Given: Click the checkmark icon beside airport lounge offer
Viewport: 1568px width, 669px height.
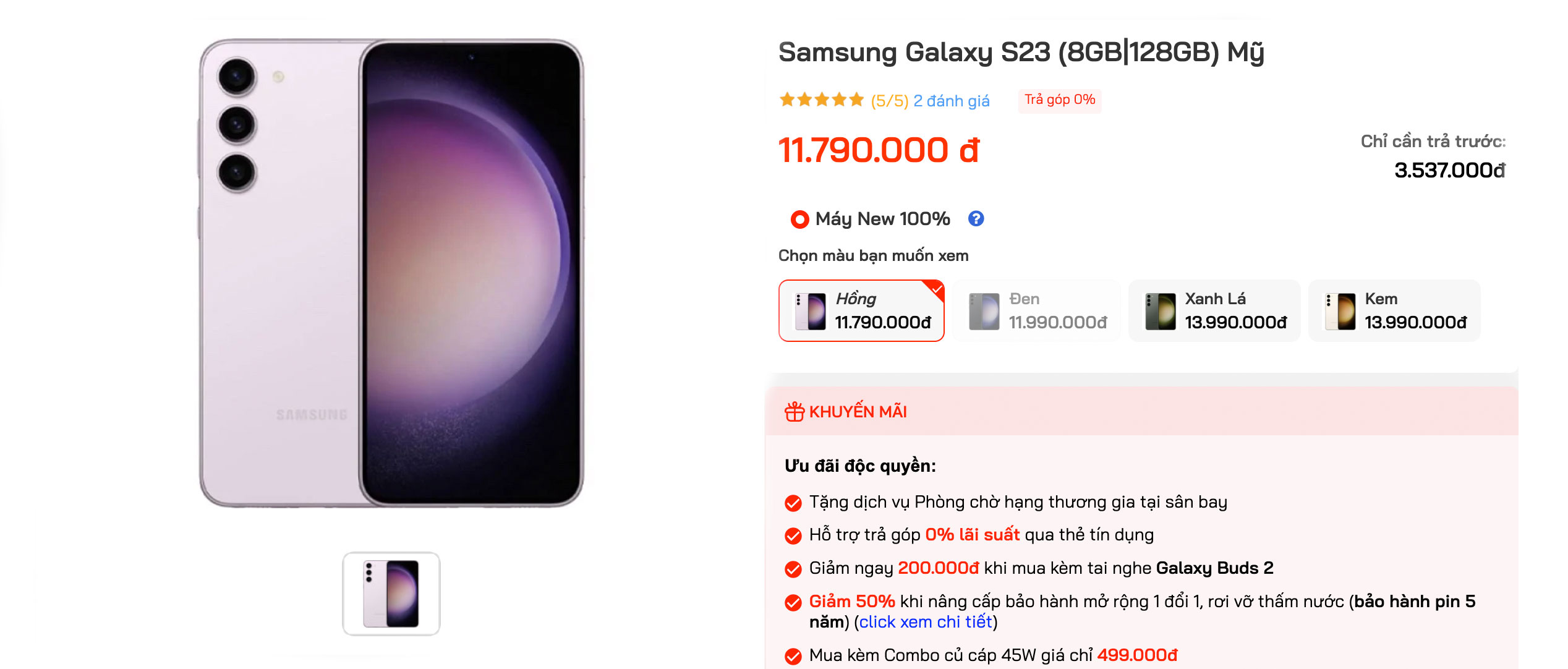Looking at the screenshot, I should tap(793, 503).
